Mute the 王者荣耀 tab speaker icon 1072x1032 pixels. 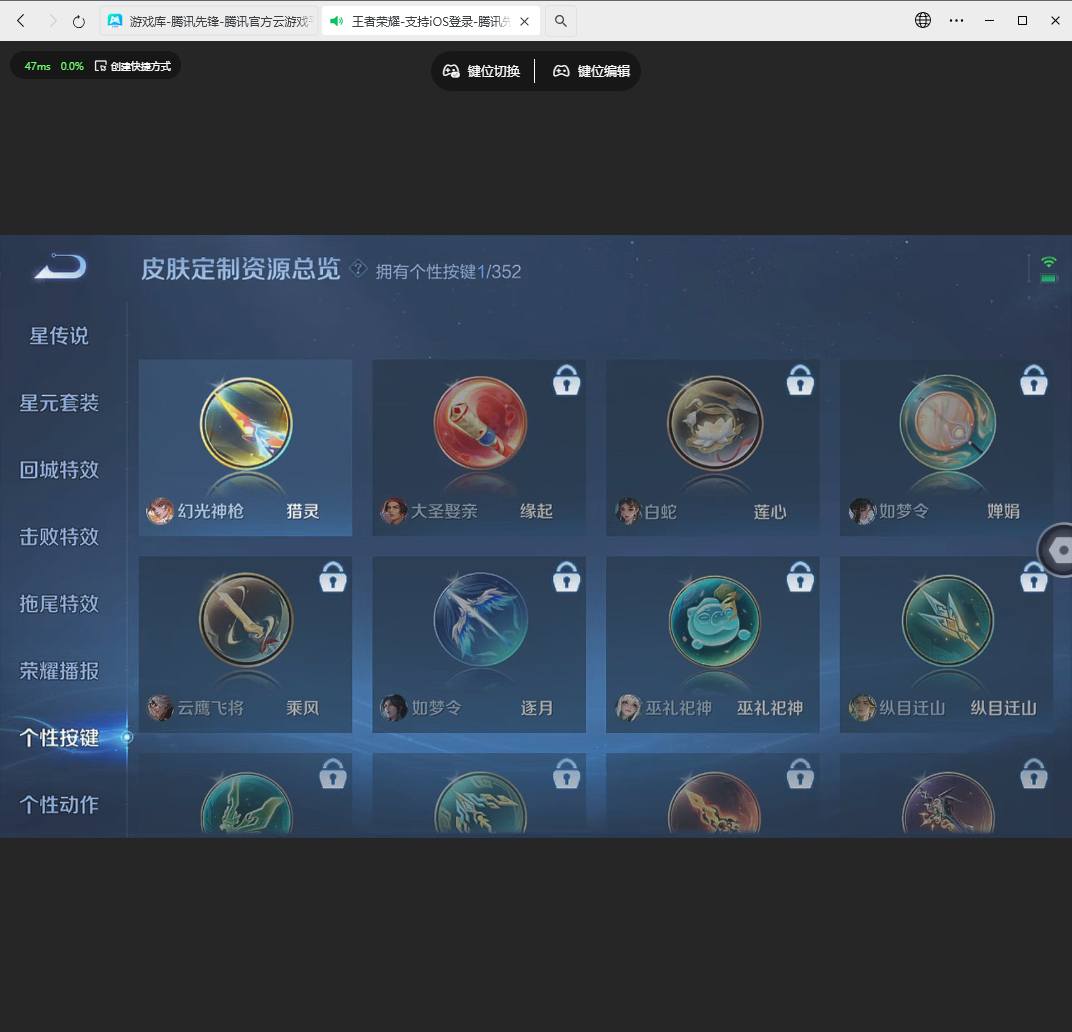[x=336, y=19]
